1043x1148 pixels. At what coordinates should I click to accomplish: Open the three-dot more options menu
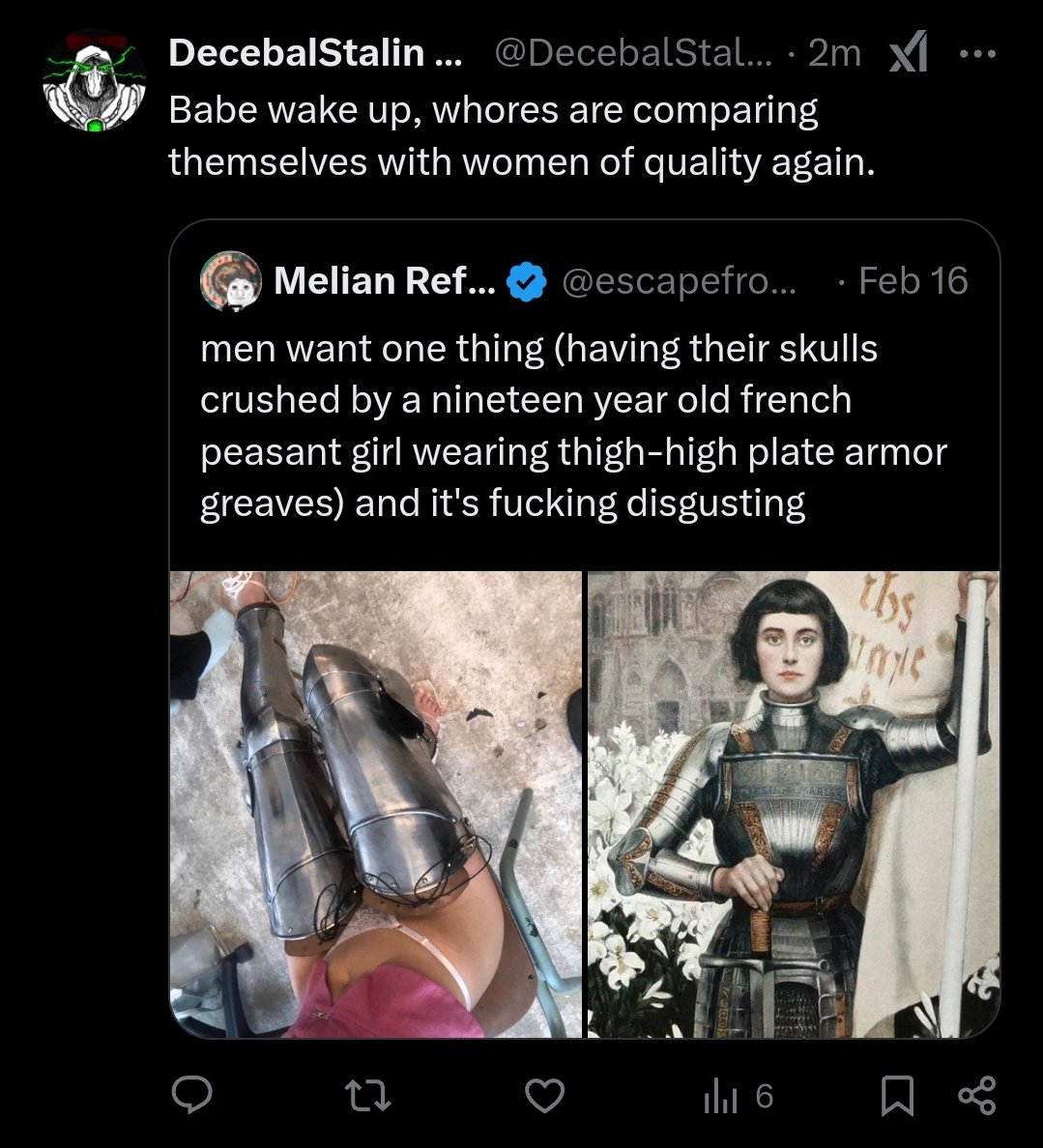coord(976,54)
